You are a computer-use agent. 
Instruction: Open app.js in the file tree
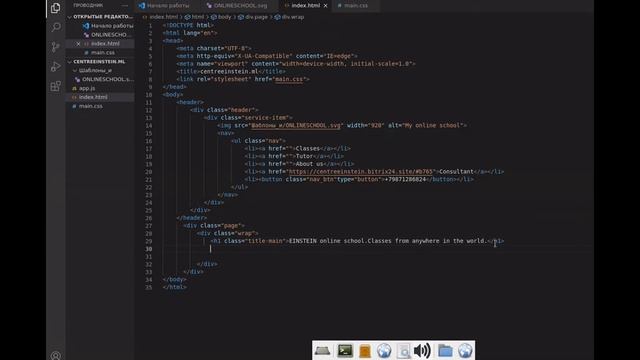point(87,88)
